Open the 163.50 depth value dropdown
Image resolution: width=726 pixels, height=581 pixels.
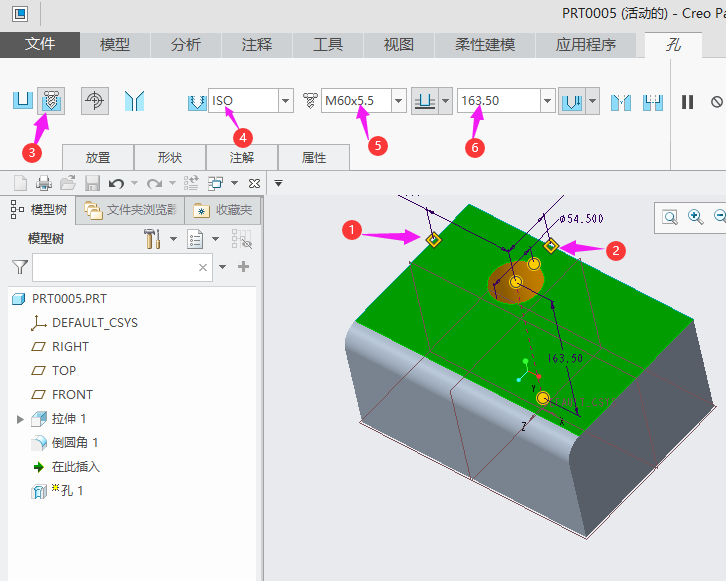click(x=547, y=100)
